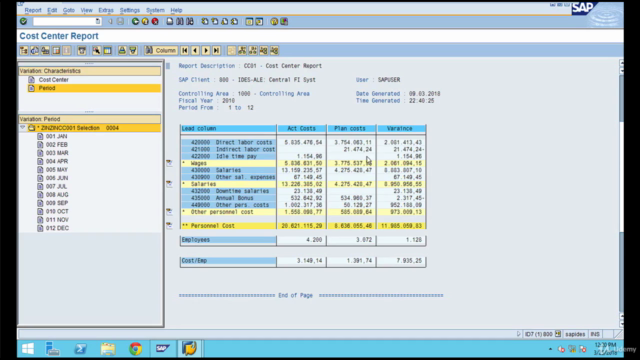This screenshot has height=360, width=640.
Task: Click the green checkmark Enter icon
Action: pyautogui.click(x=23, y=21)
